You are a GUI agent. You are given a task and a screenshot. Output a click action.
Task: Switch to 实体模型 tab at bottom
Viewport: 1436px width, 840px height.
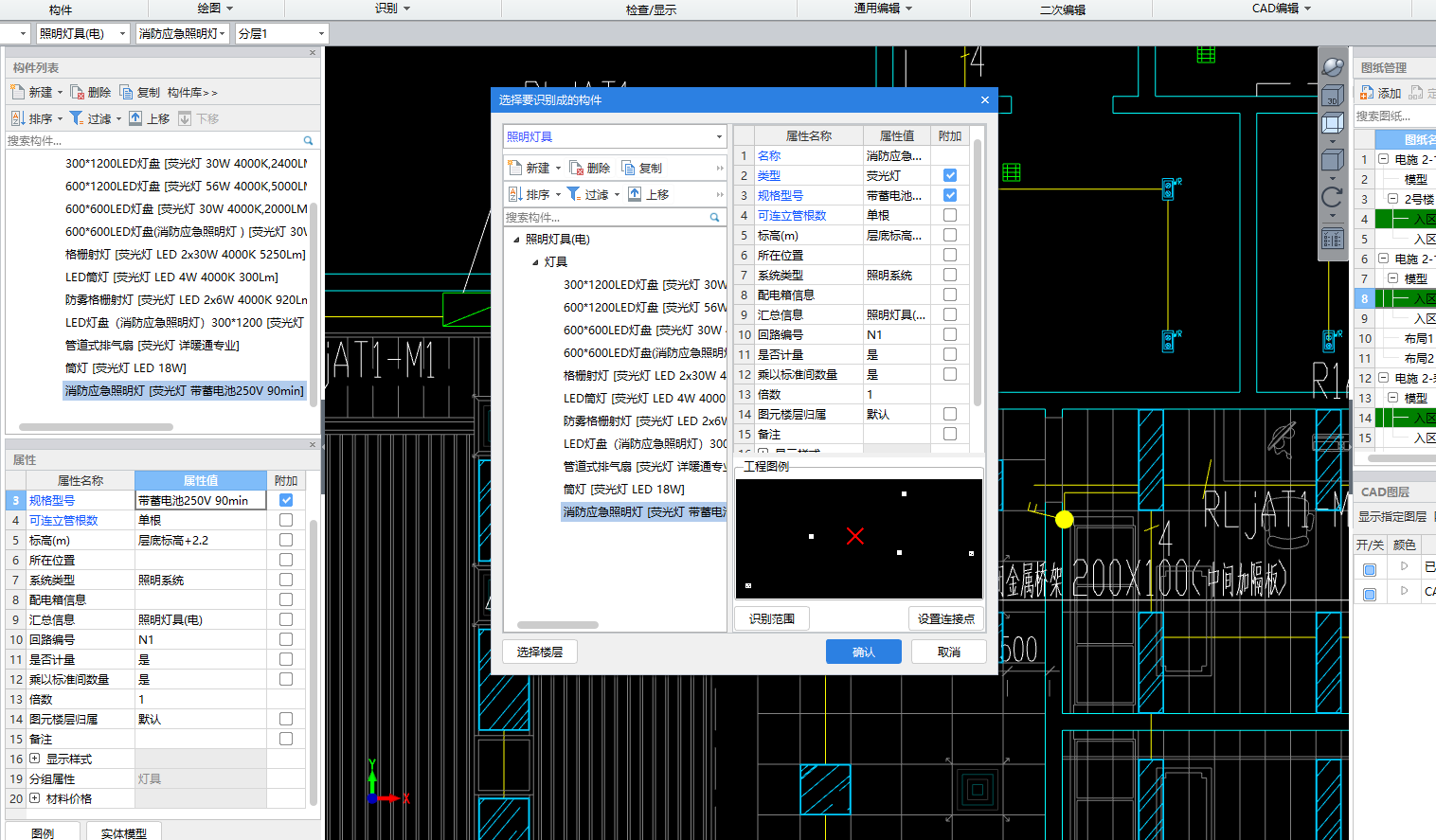click(124, 832)
